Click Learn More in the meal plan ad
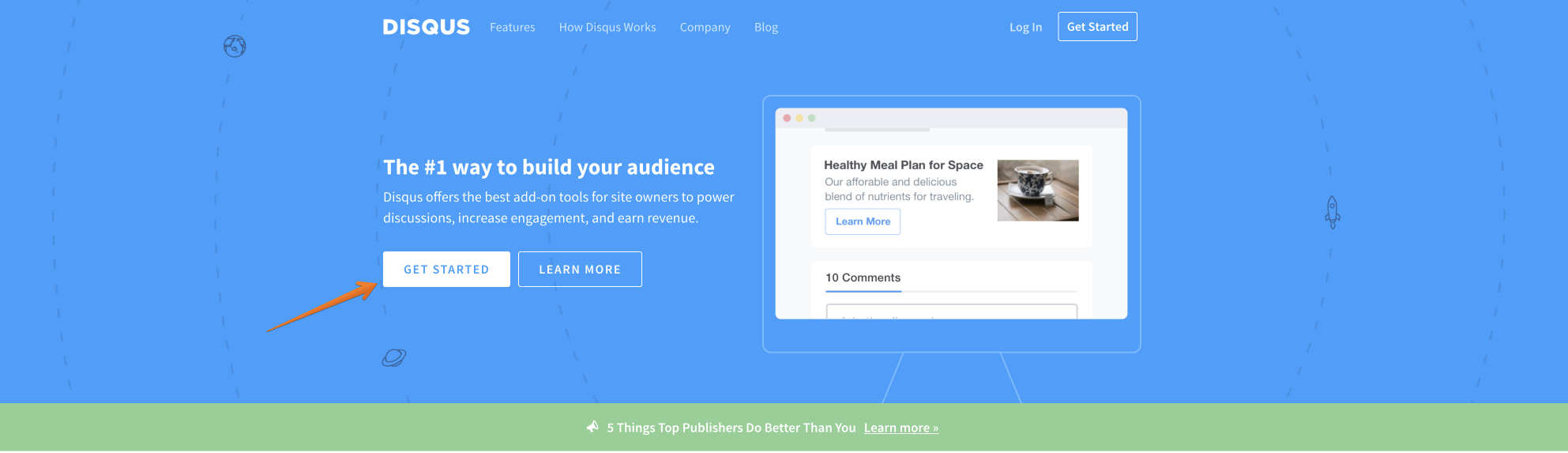The width and height of the screenshot is (1568, 453). tap(863, 221)
